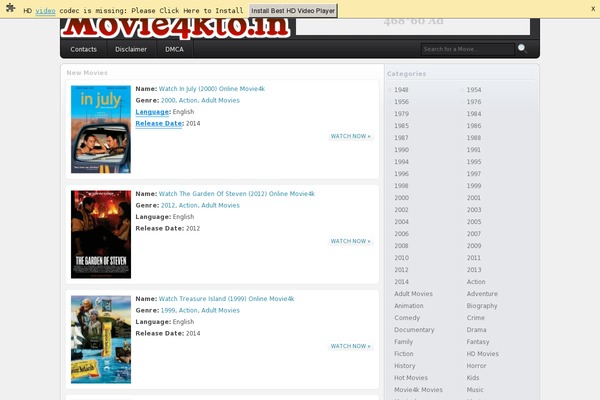The height and width of the screenshot is (400, 600).
Task: Click Install Best HD Video Player button
Action: (x=293, y=10)
